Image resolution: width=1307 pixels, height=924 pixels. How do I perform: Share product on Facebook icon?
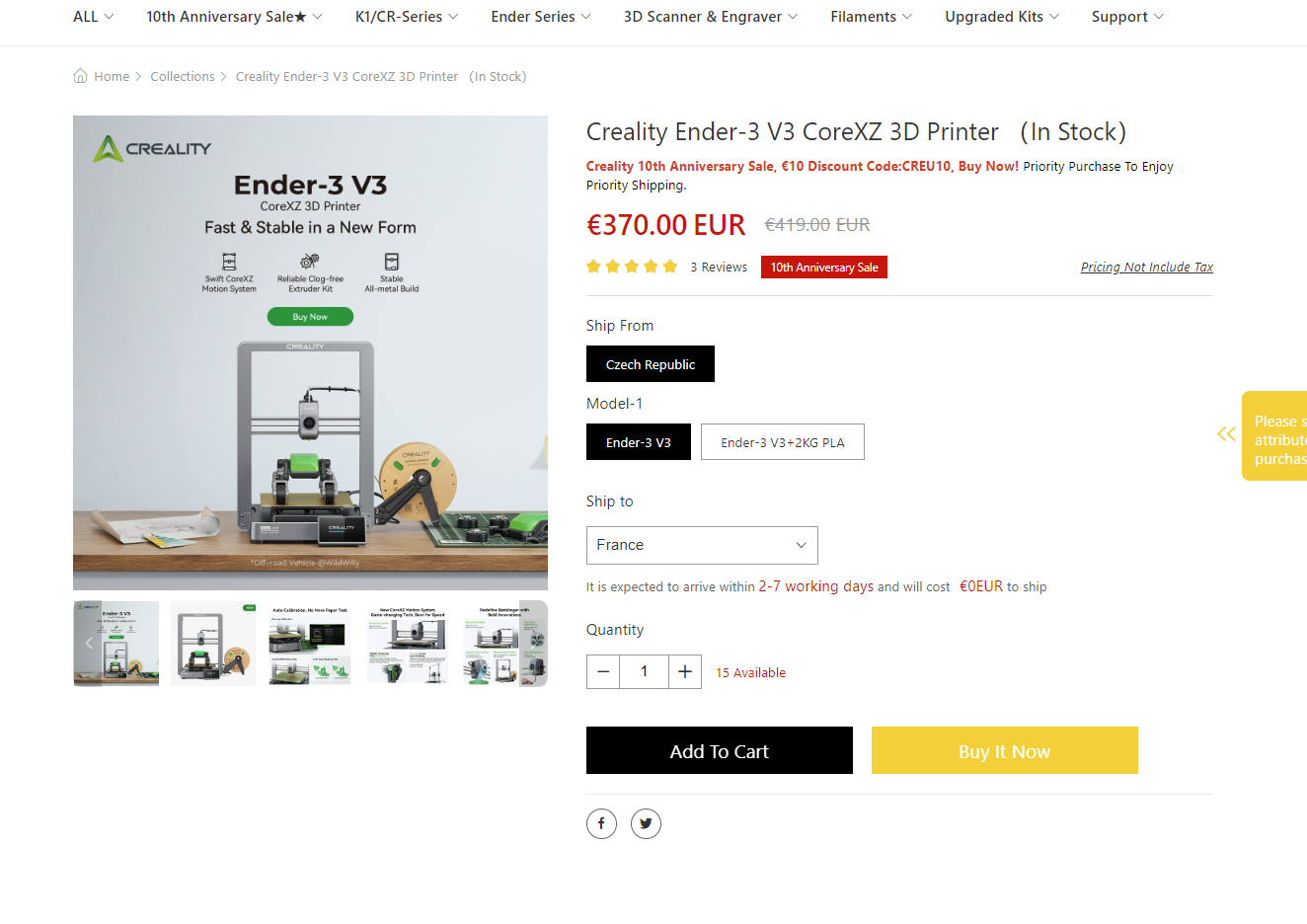tap(601, 823)
